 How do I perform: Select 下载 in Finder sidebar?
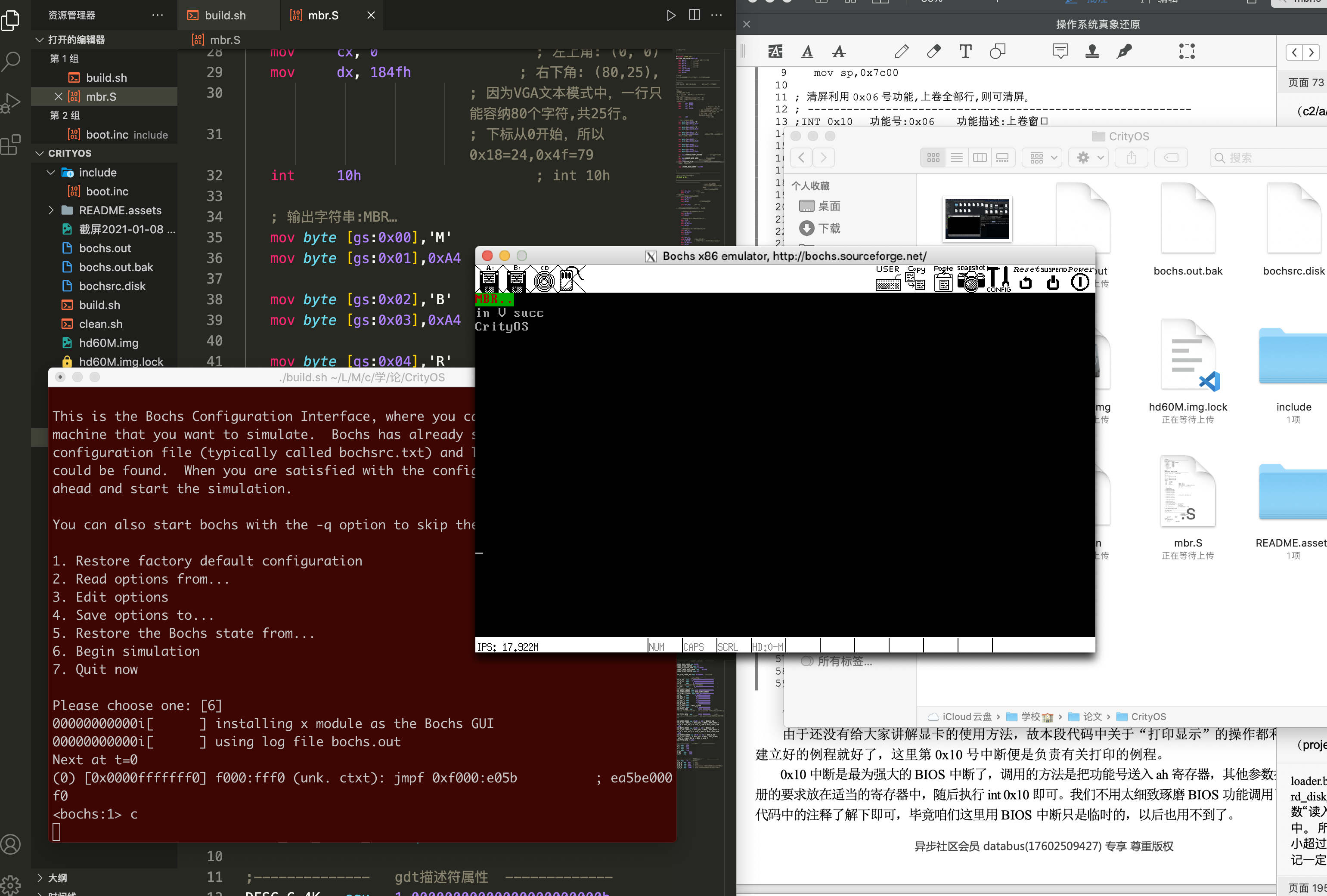pos(819,228)
